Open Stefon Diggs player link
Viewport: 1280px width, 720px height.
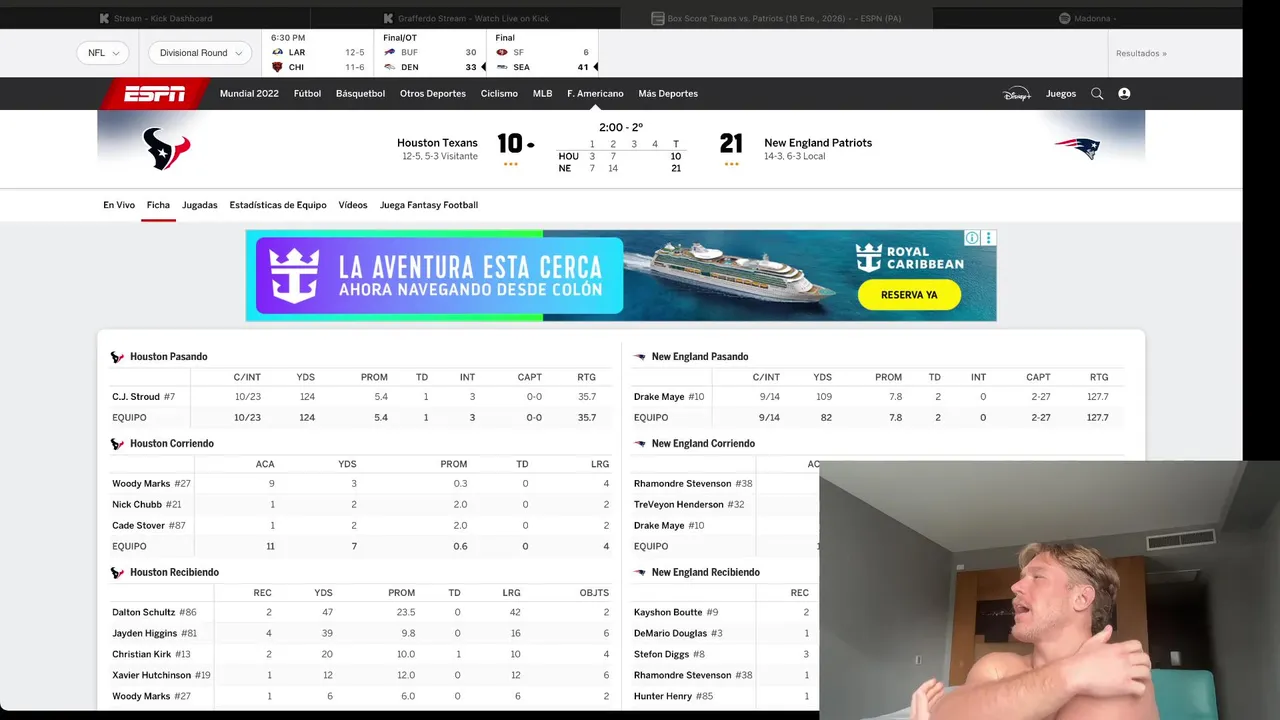(x=661, y=654)
